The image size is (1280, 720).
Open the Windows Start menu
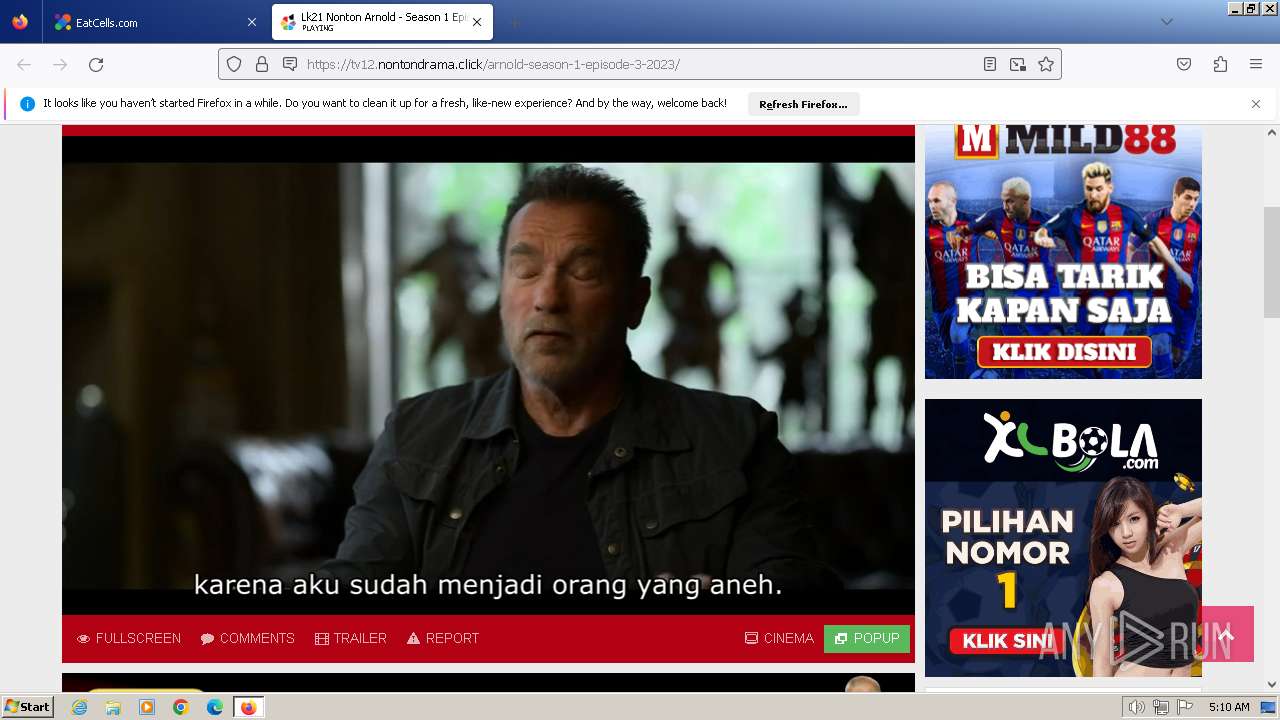click(27, 707)
